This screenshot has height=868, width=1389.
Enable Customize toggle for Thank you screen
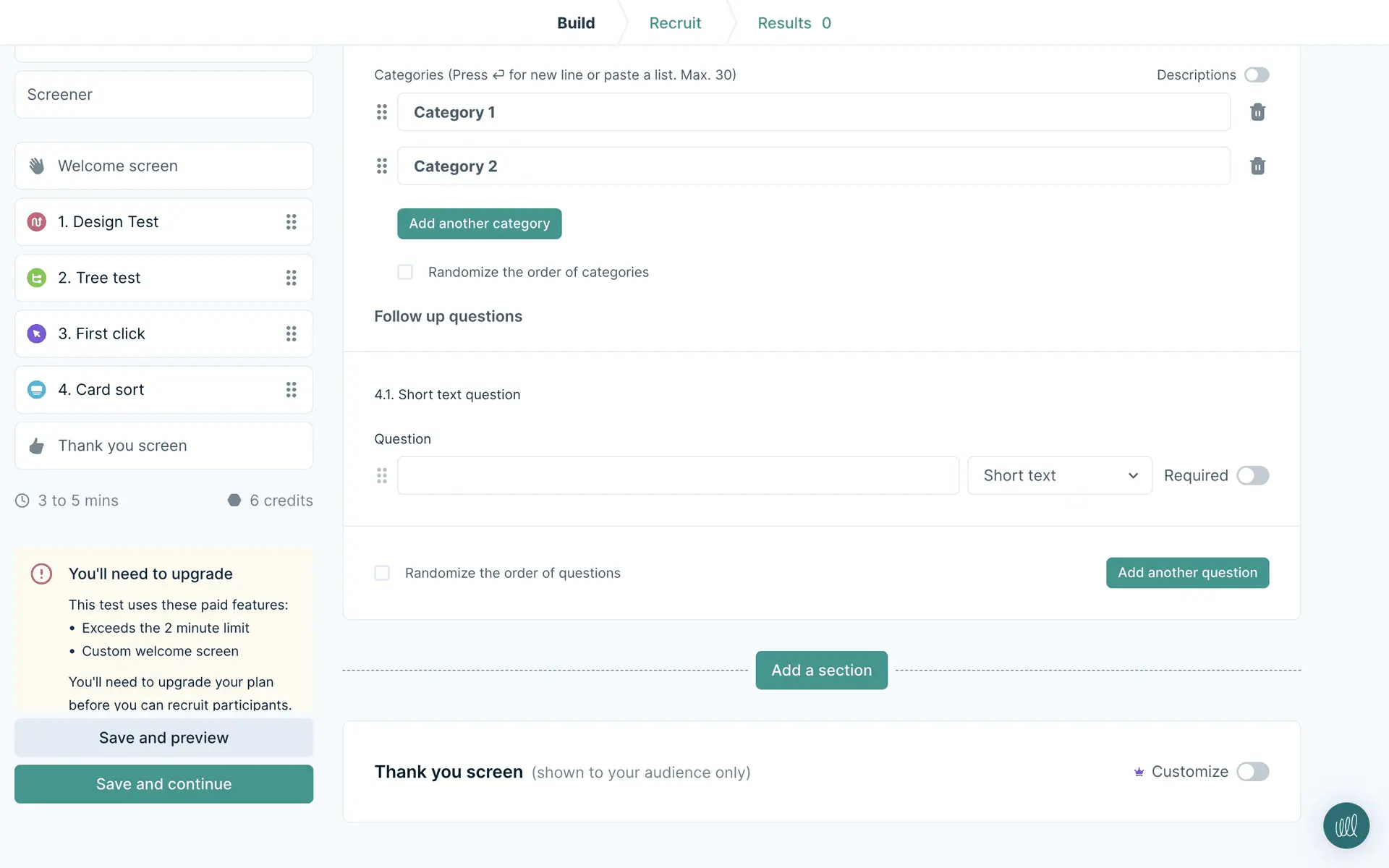[x=1252, y=772]
